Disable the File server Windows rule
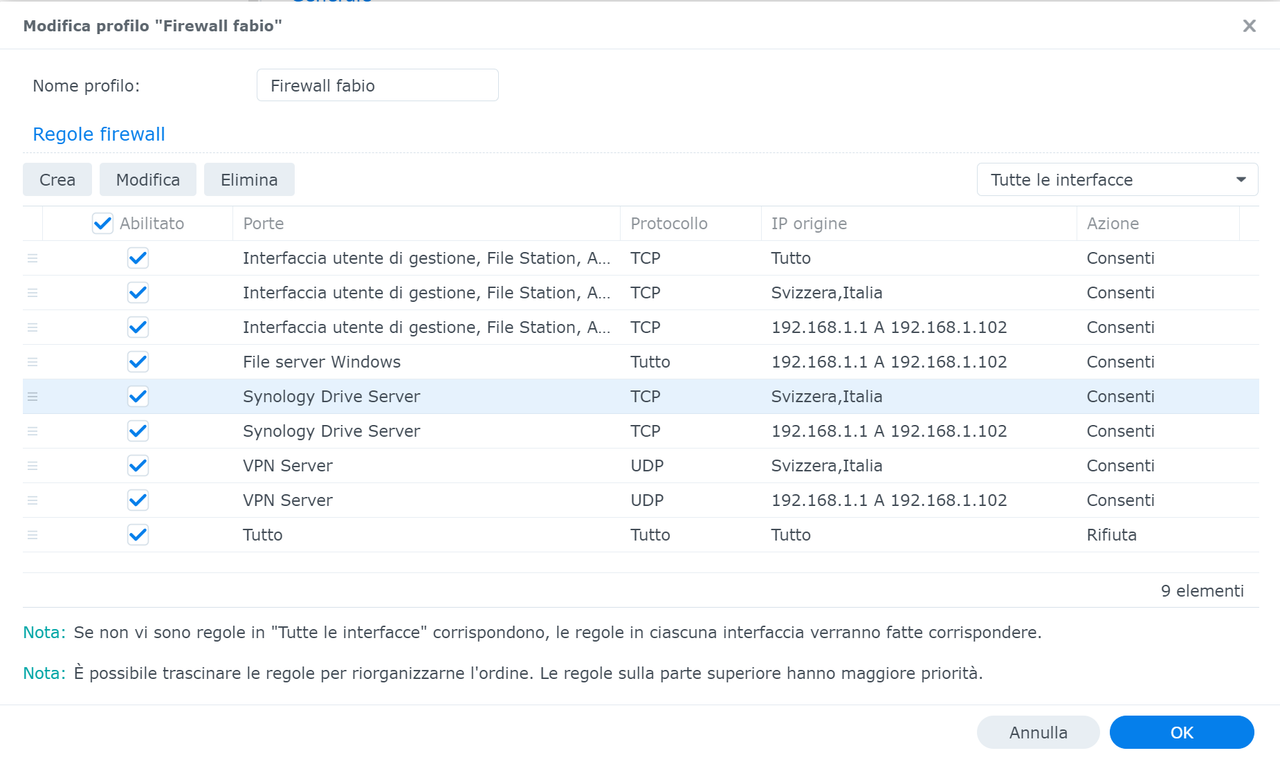The image size is (1280, 758). (x=138, y=362)
